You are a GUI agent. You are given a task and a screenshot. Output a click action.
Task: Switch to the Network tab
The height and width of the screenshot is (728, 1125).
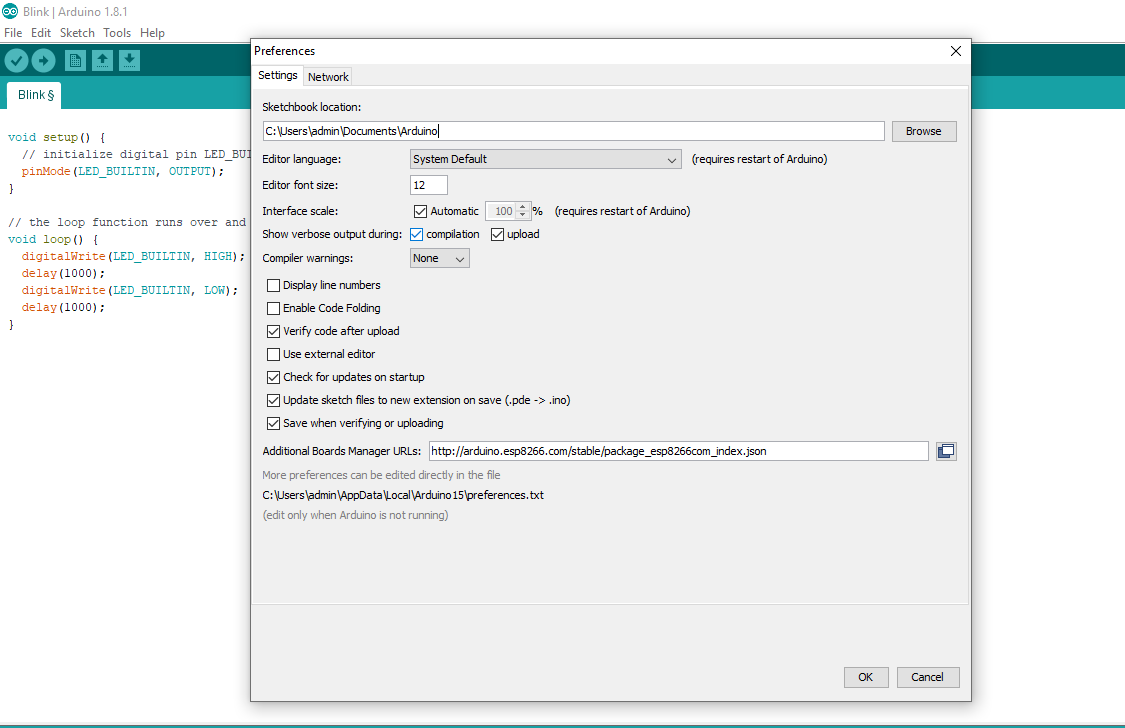(327, 76)
